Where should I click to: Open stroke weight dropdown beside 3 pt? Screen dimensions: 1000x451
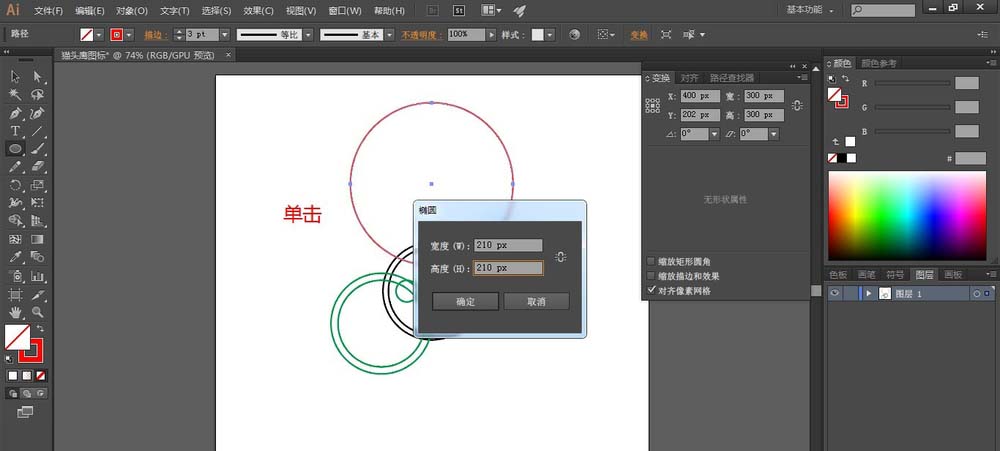(224, 35)
